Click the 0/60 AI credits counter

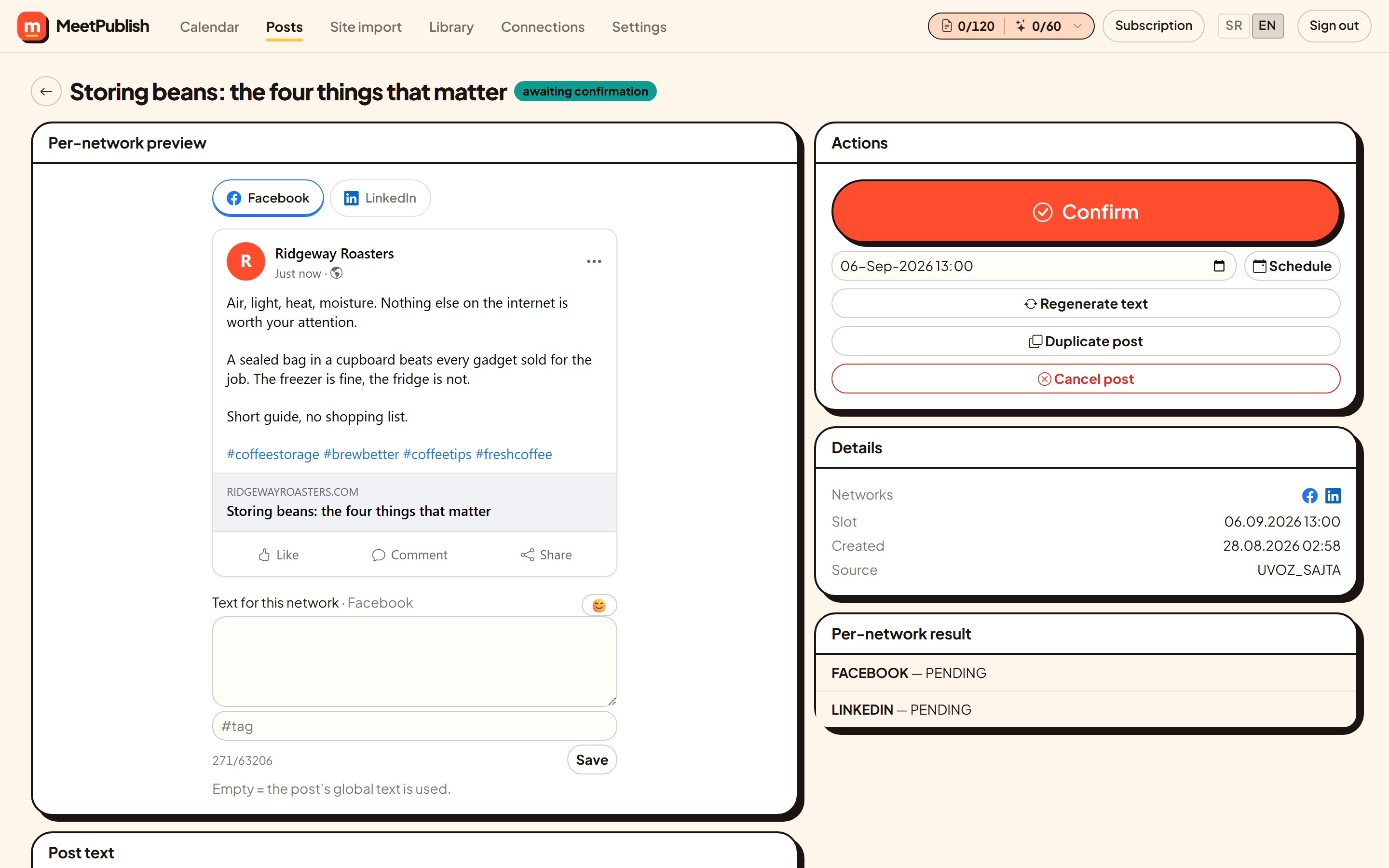tap(1038, 26)
